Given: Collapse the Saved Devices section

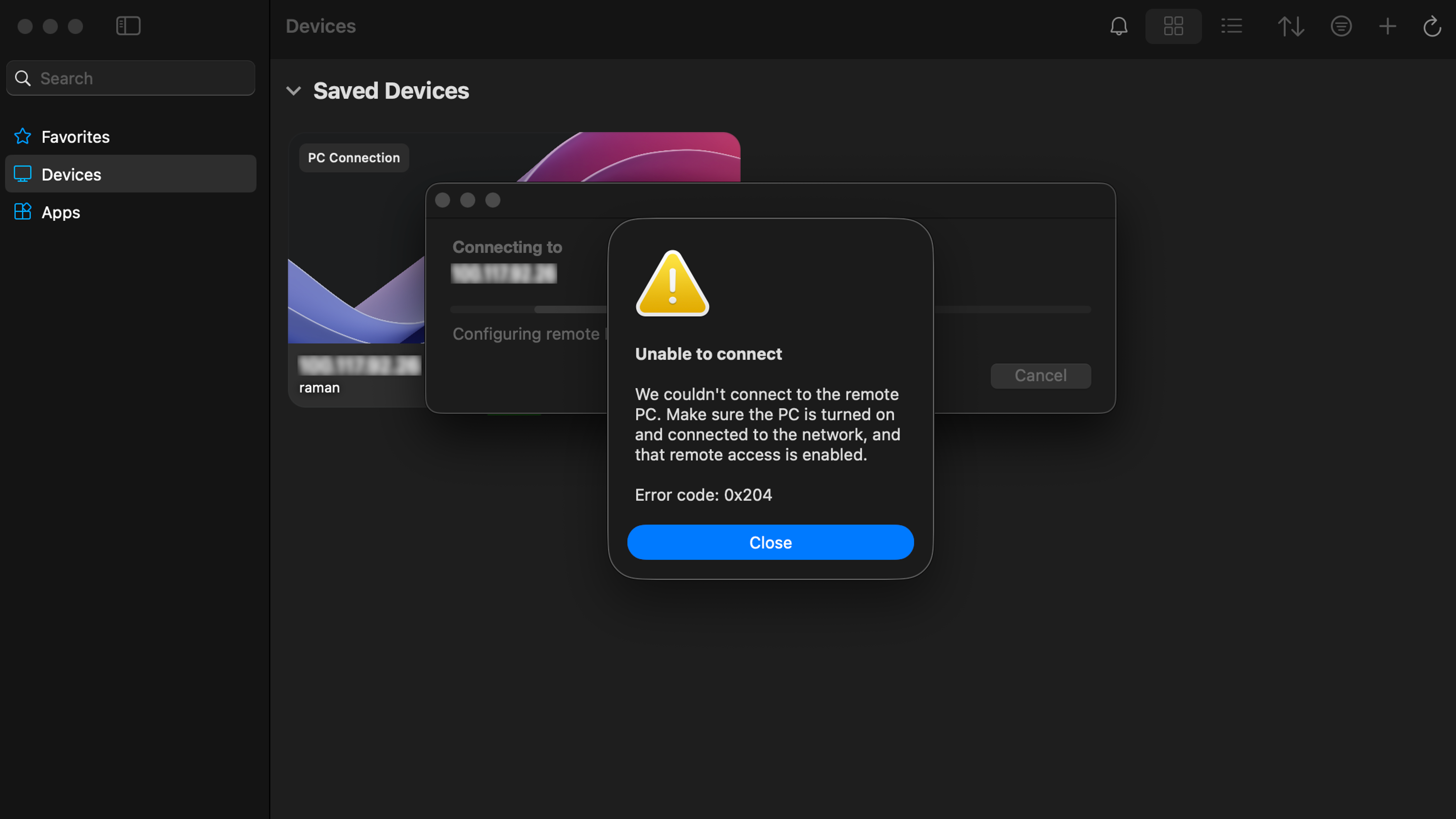Looking at the screenshot, I should (293, 91).
